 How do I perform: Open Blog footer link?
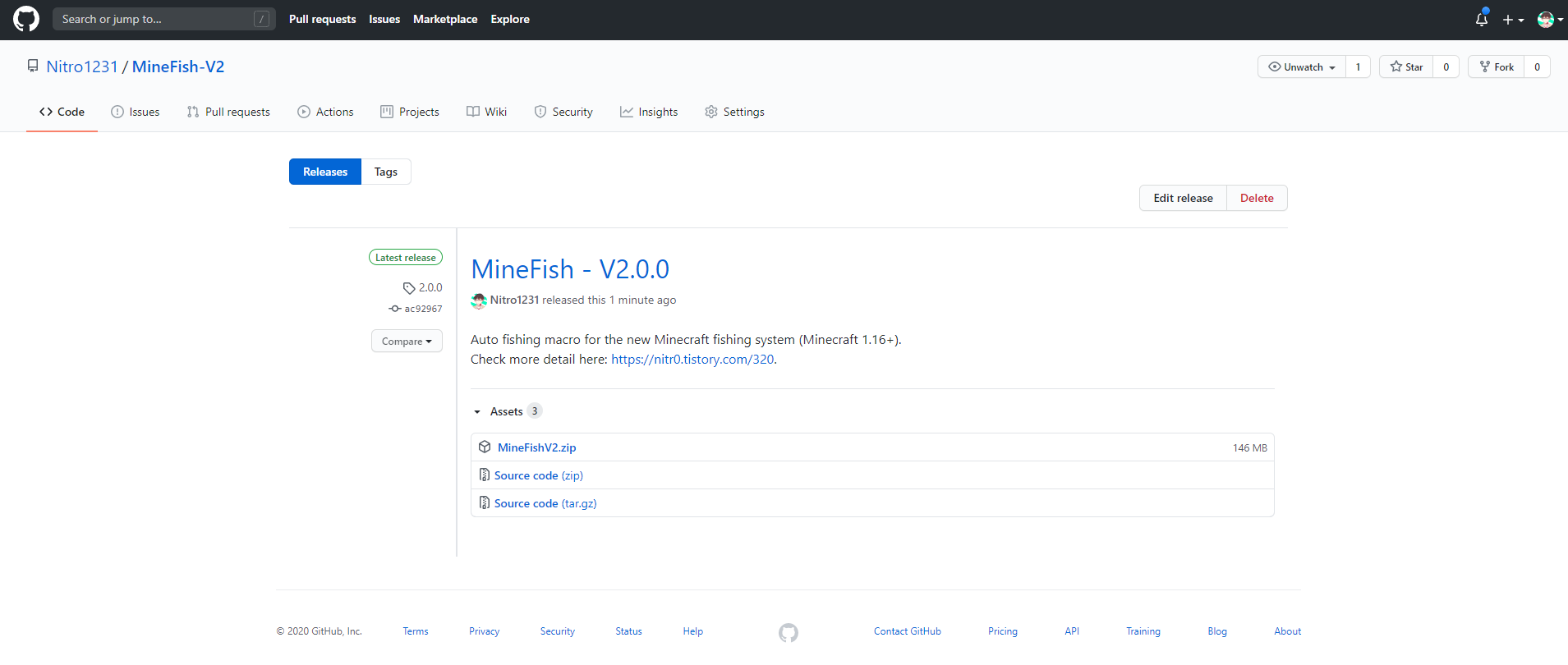[1217, 631]
